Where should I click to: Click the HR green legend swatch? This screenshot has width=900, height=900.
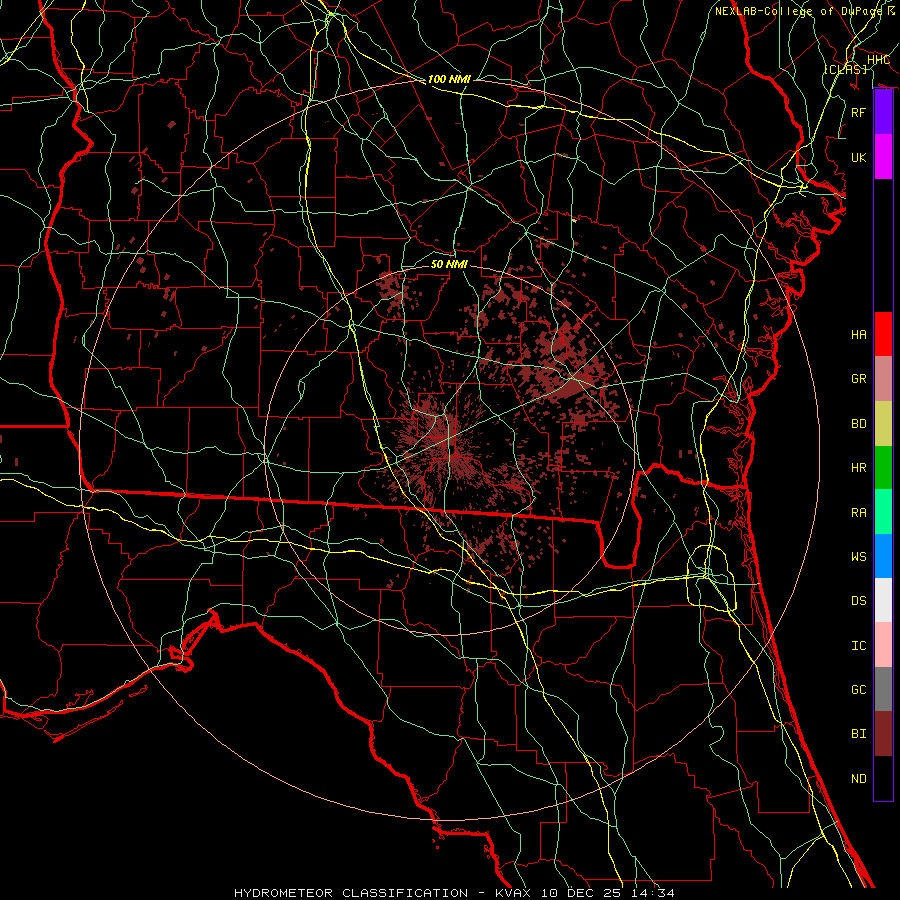tap(883, 468)
